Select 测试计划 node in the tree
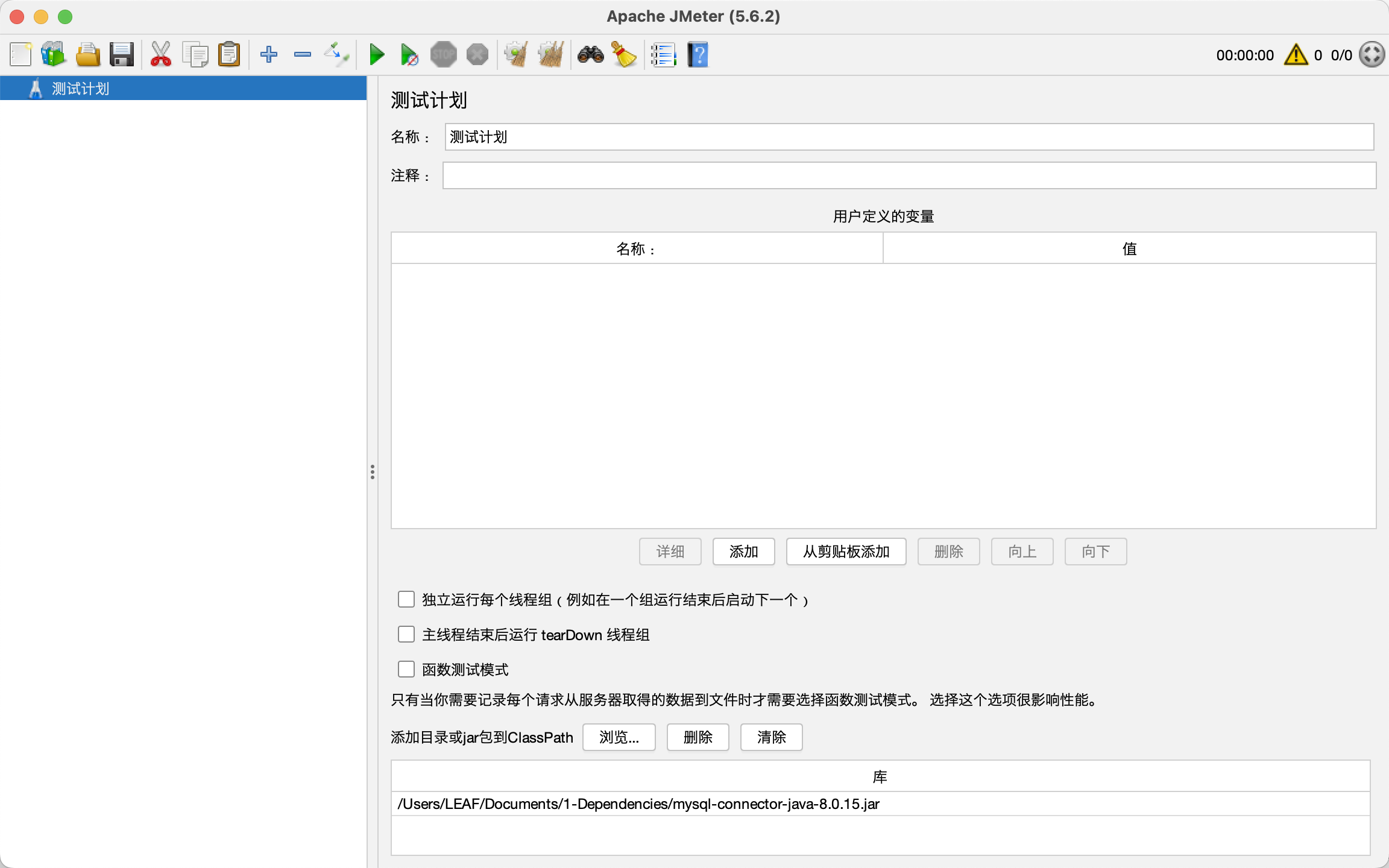 click(183, 89)
